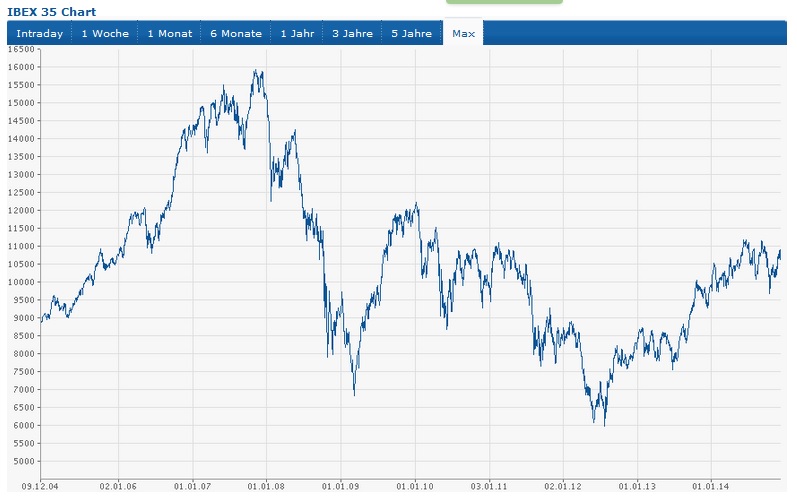The image size is (797, 496).
Task: Click the IBEX 35 Chart heading
Action: 51,12
